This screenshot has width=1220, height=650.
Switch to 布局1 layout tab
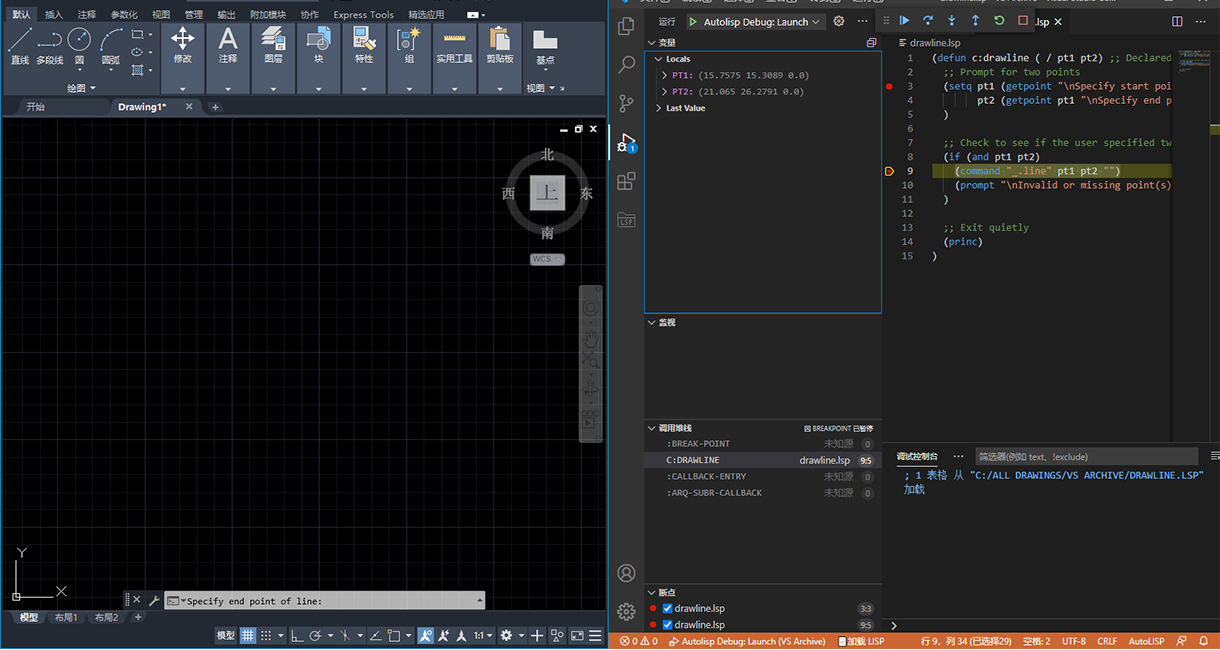point(66,617)
